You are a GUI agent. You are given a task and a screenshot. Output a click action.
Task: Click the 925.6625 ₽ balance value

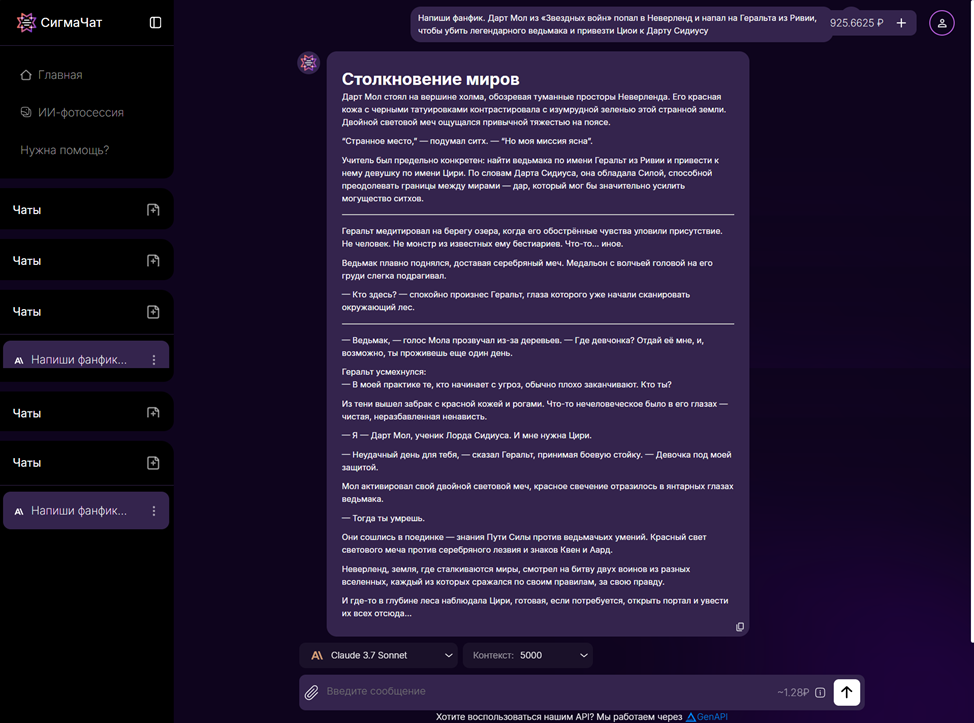[x=857, y=23]
